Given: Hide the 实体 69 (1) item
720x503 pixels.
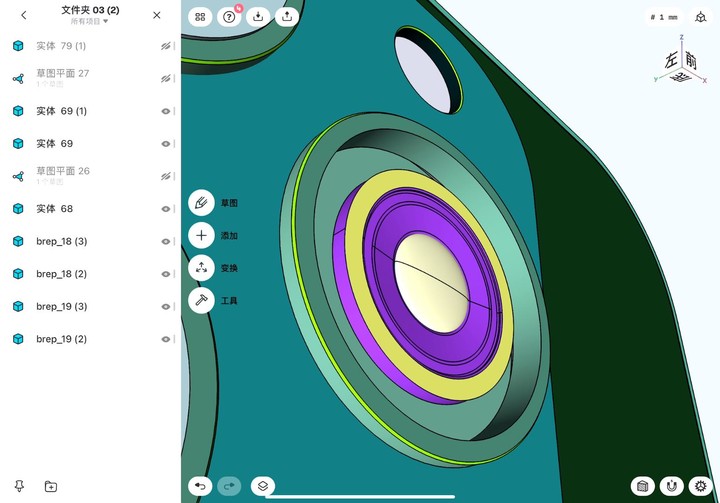Looking at the screenshot, I should point(166,111).
